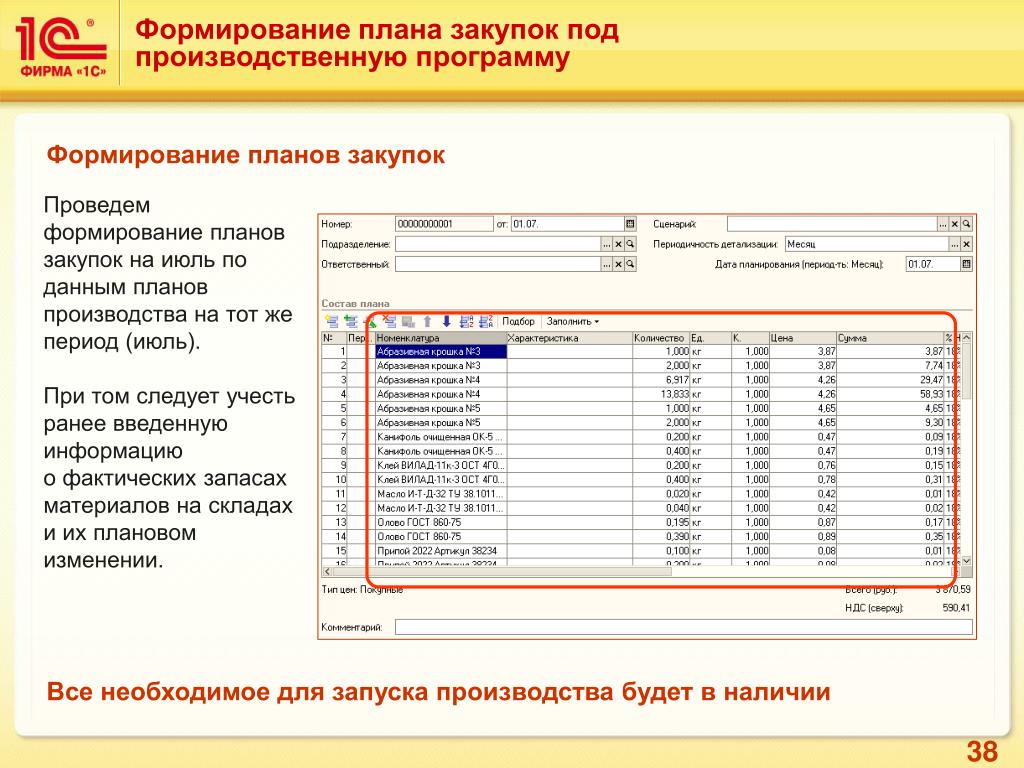Click the Sort descending Z-A icon
Screen dimensions: 1024x768
pyautogui.click(x=486, y=321)
